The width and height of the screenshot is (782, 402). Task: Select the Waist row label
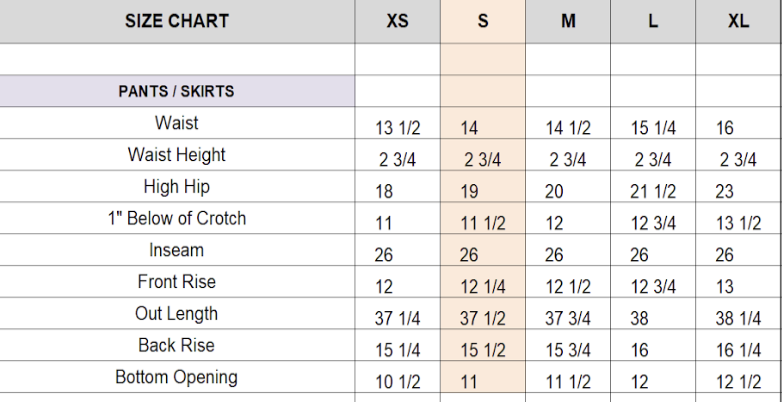[177, 123]
